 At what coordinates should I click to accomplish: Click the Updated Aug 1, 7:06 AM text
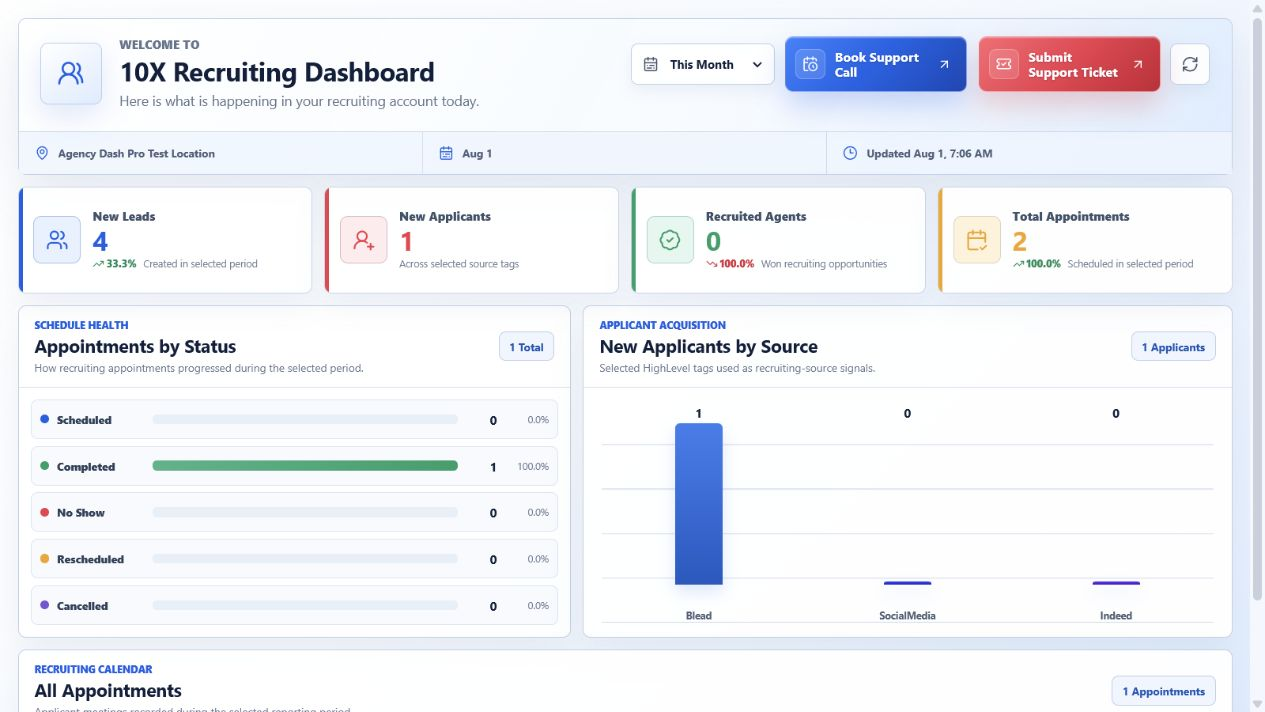click(x=929, y=154)
